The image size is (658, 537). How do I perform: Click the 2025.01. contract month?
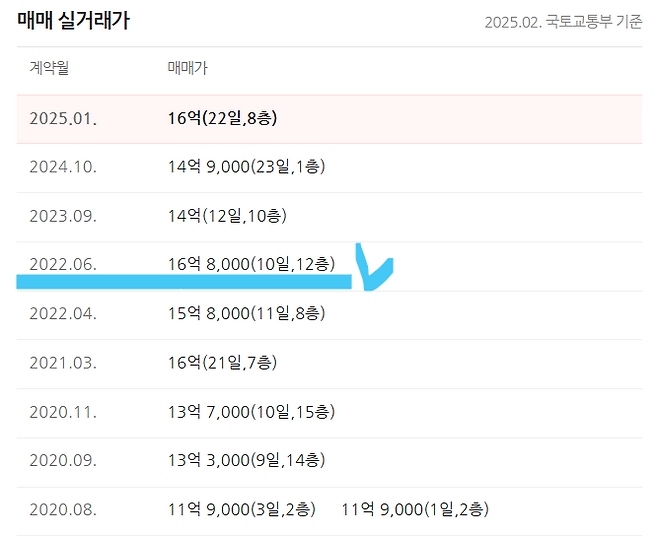[x=62, y=119]
